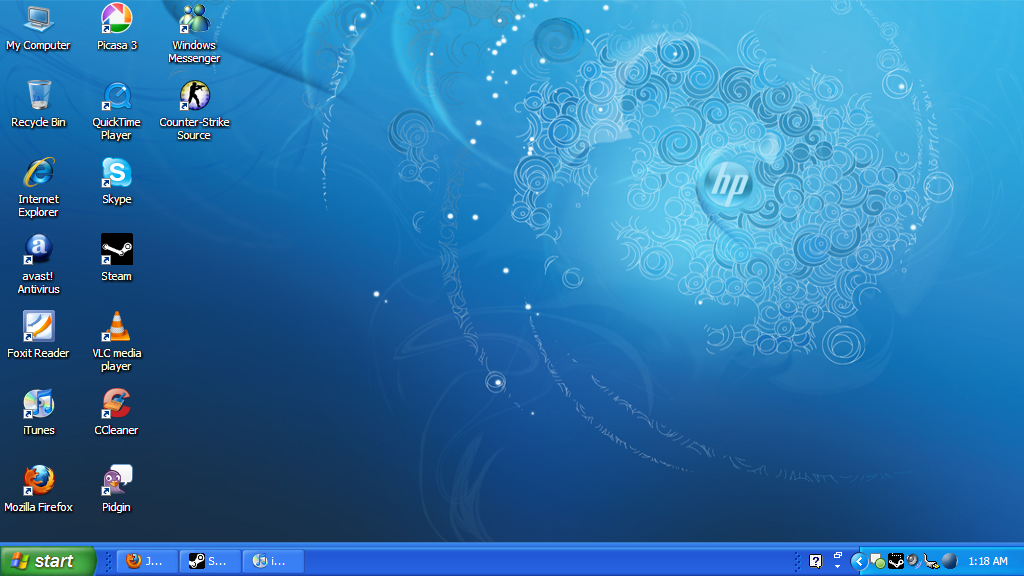
Task: Select the CCleaner desktop shortcut
Action: point(116,412)
